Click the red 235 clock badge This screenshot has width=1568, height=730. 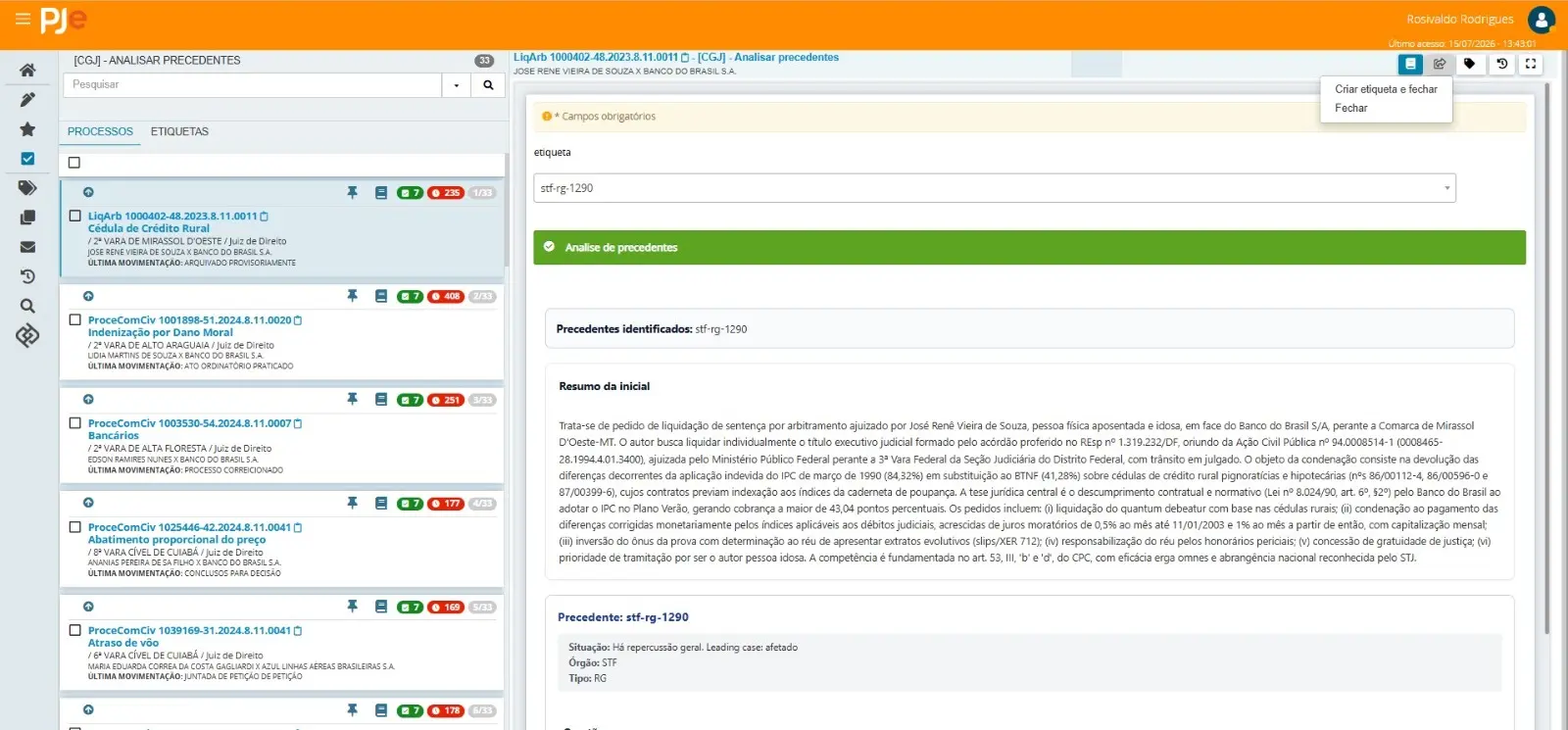point(446,193)
